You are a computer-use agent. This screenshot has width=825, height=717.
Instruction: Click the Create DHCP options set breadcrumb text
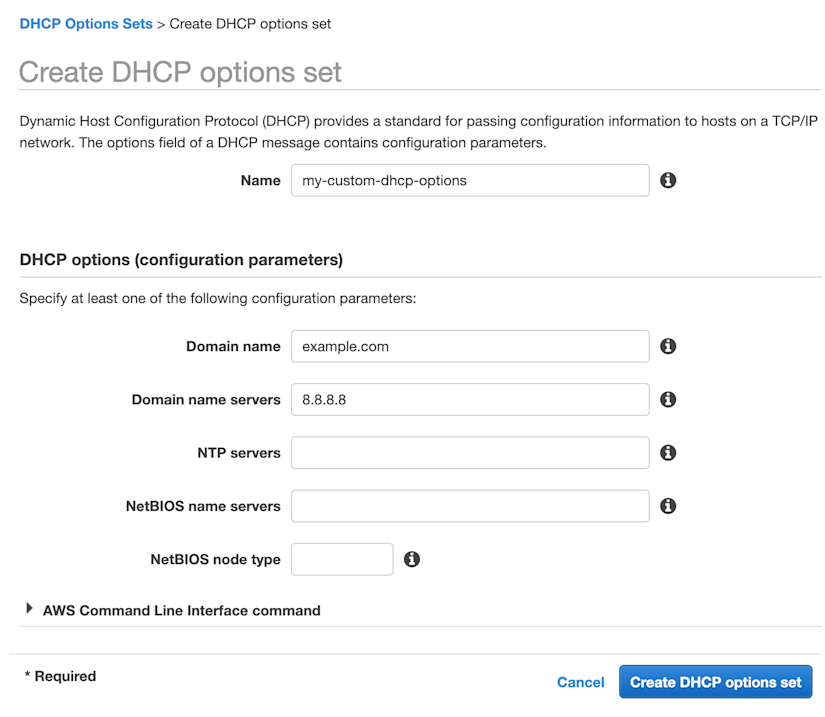[x=250, y=24]
